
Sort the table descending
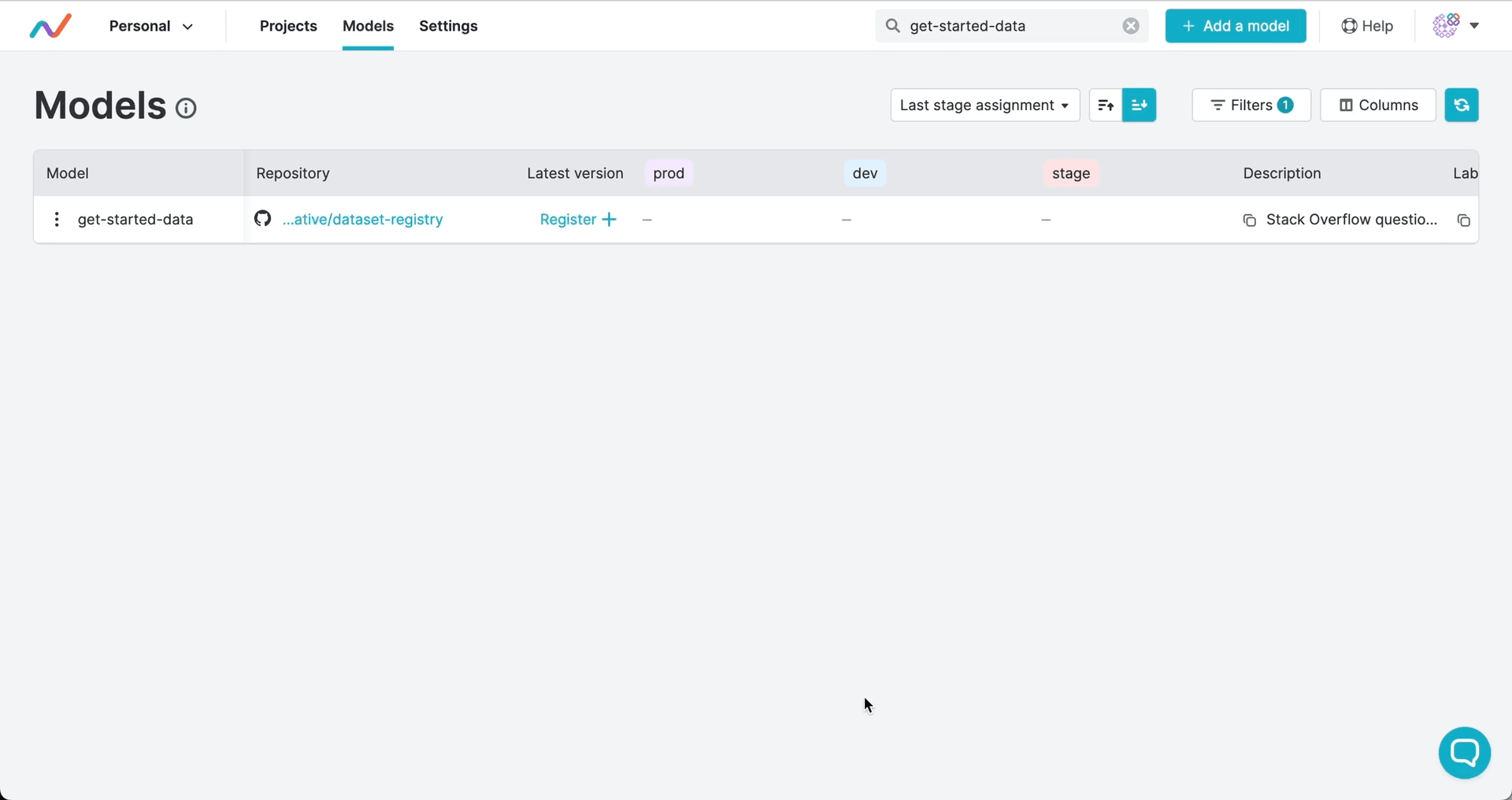1139,105
